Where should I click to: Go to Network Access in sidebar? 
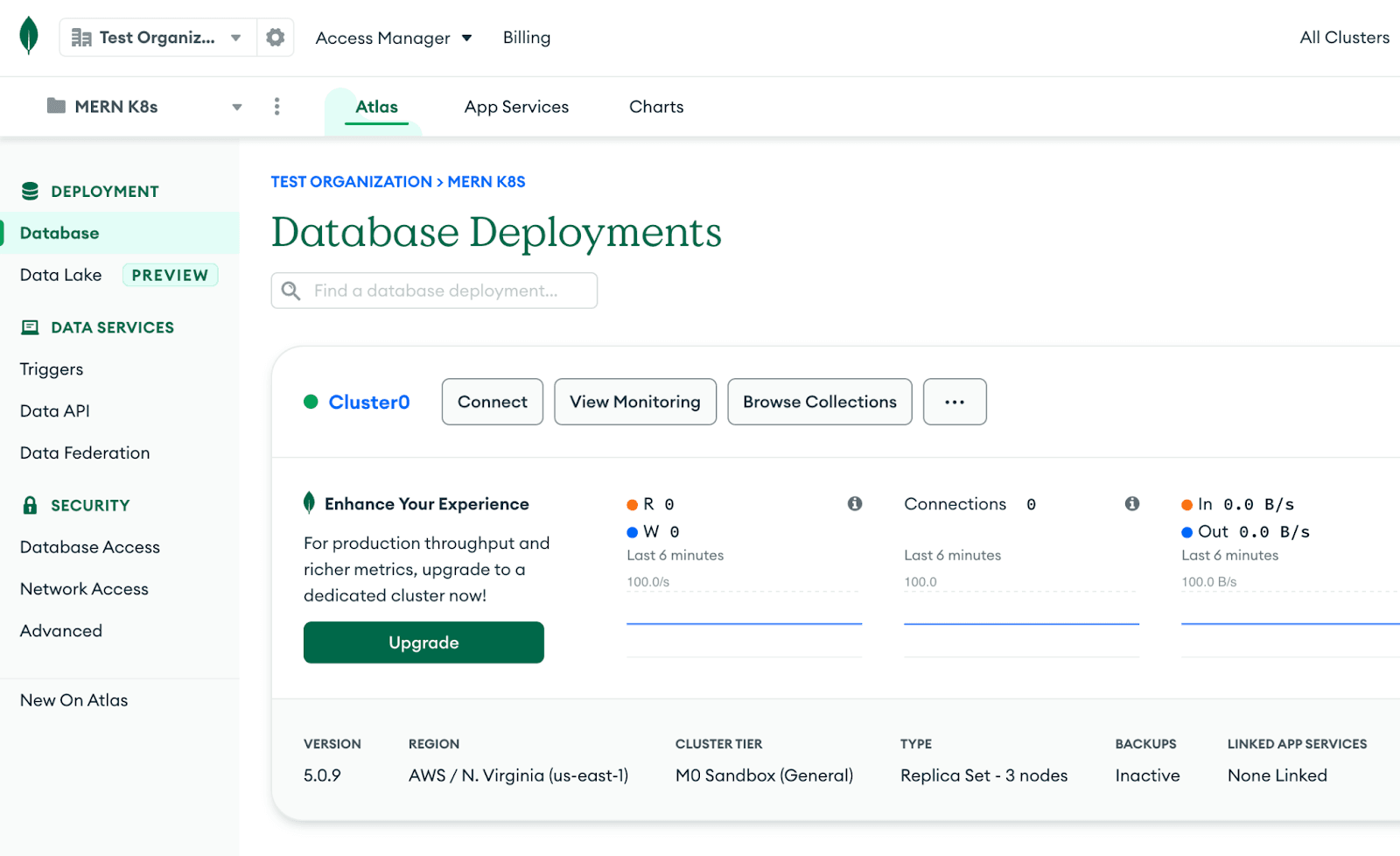(84, 589)
